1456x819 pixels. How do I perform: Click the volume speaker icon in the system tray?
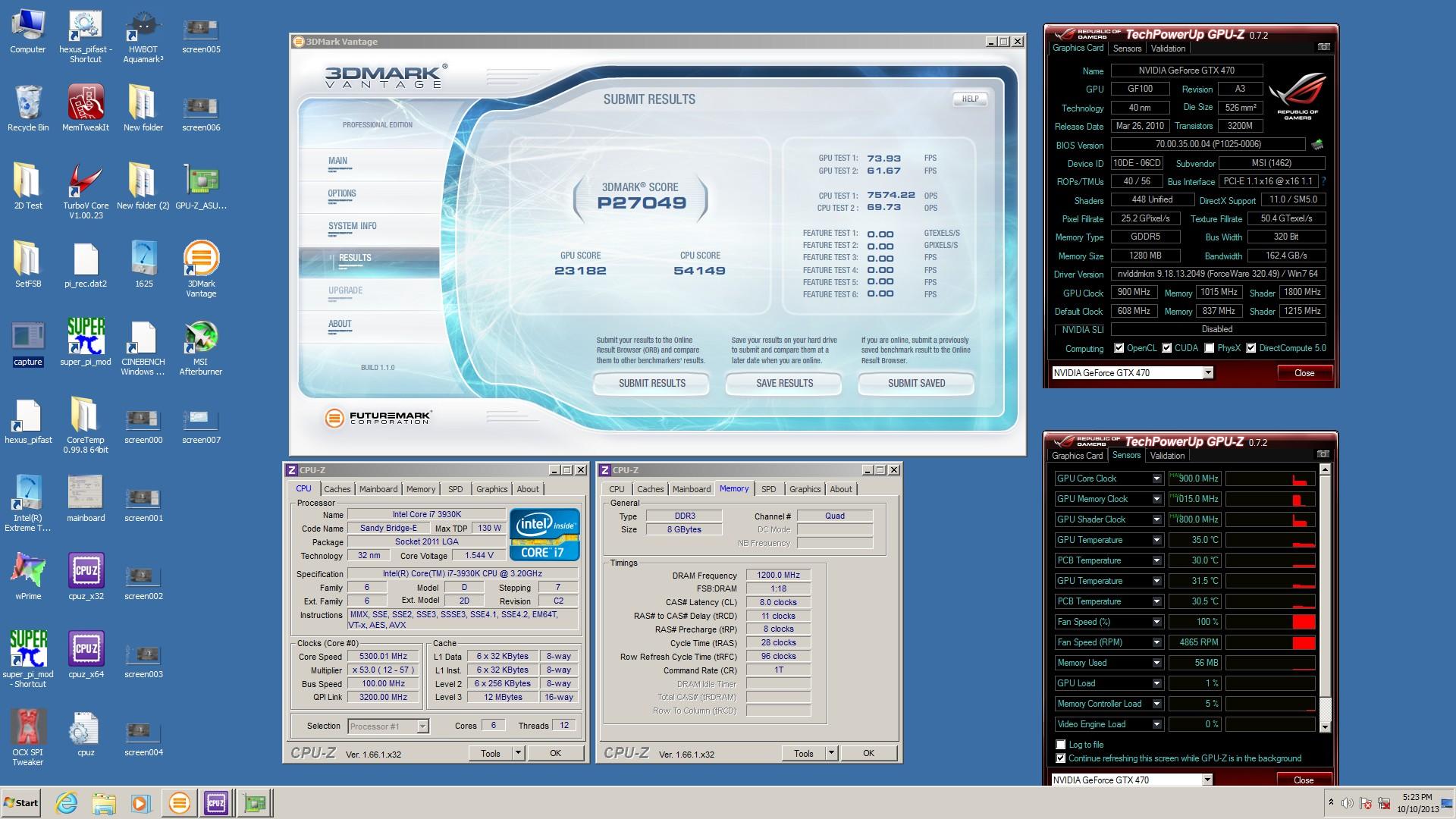(x=1347, y=803)
